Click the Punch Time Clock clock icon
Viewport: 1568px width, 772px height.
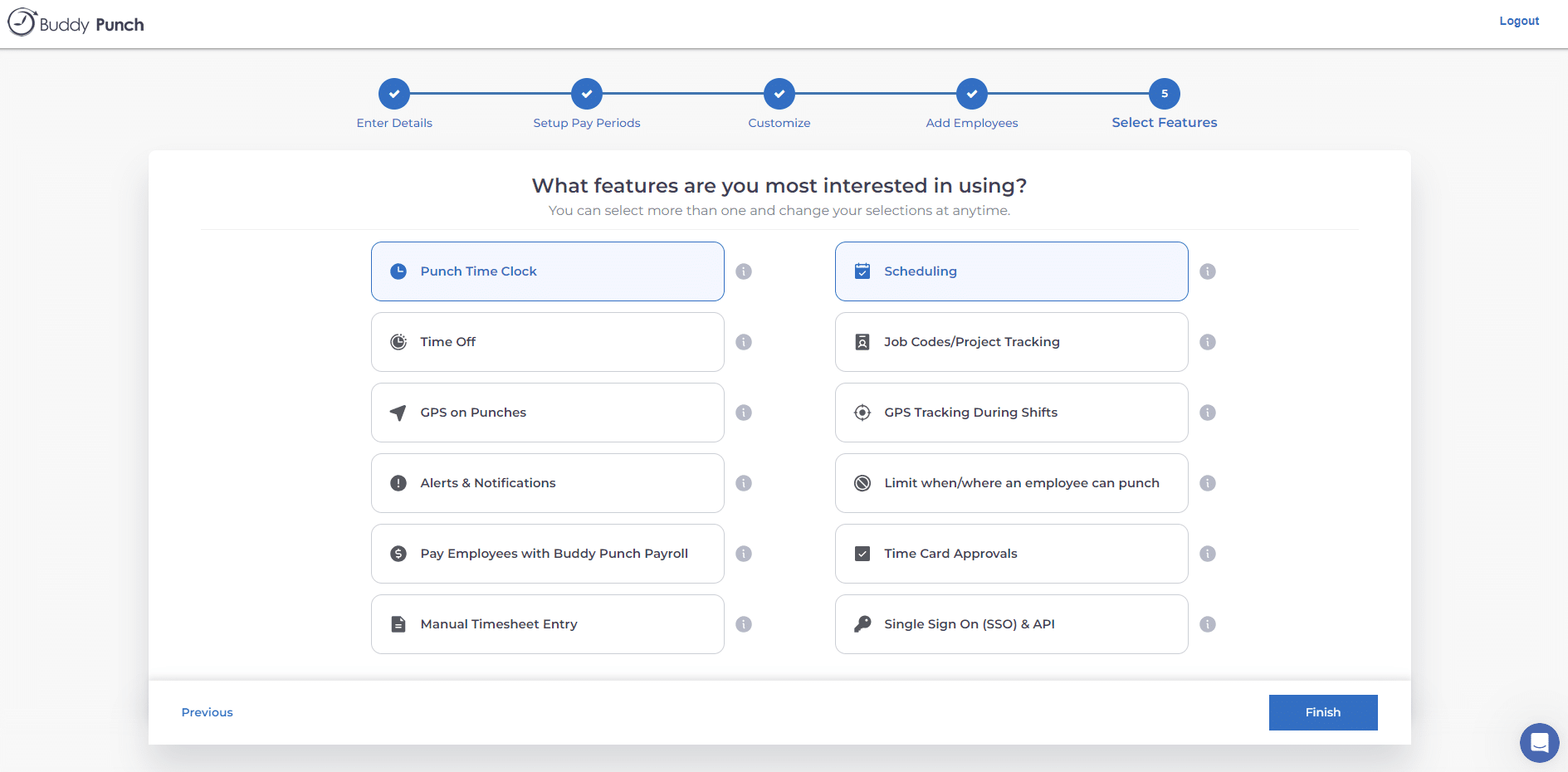click(x=398, y=271)
